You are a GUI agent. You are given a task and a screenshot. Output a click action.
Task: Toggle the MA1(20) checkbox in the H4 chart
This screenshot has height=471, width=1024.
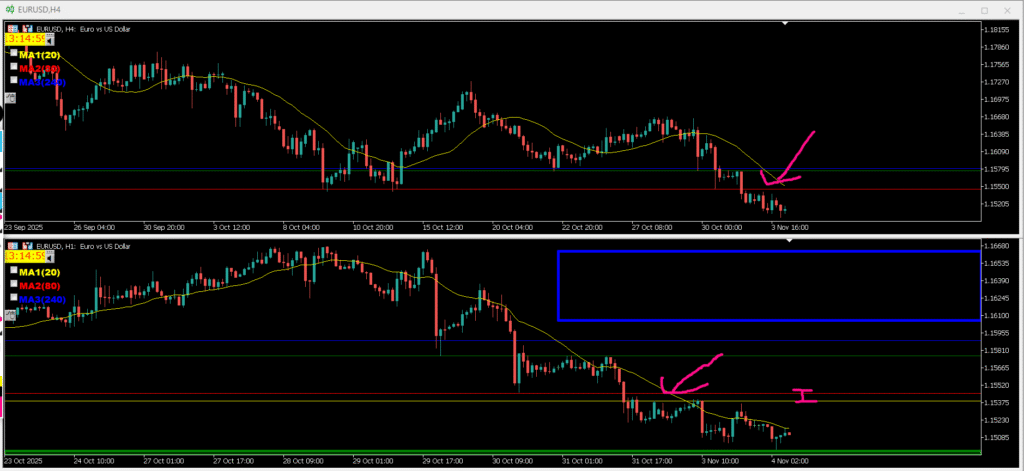pyautogui.click(x=14, y=53)
